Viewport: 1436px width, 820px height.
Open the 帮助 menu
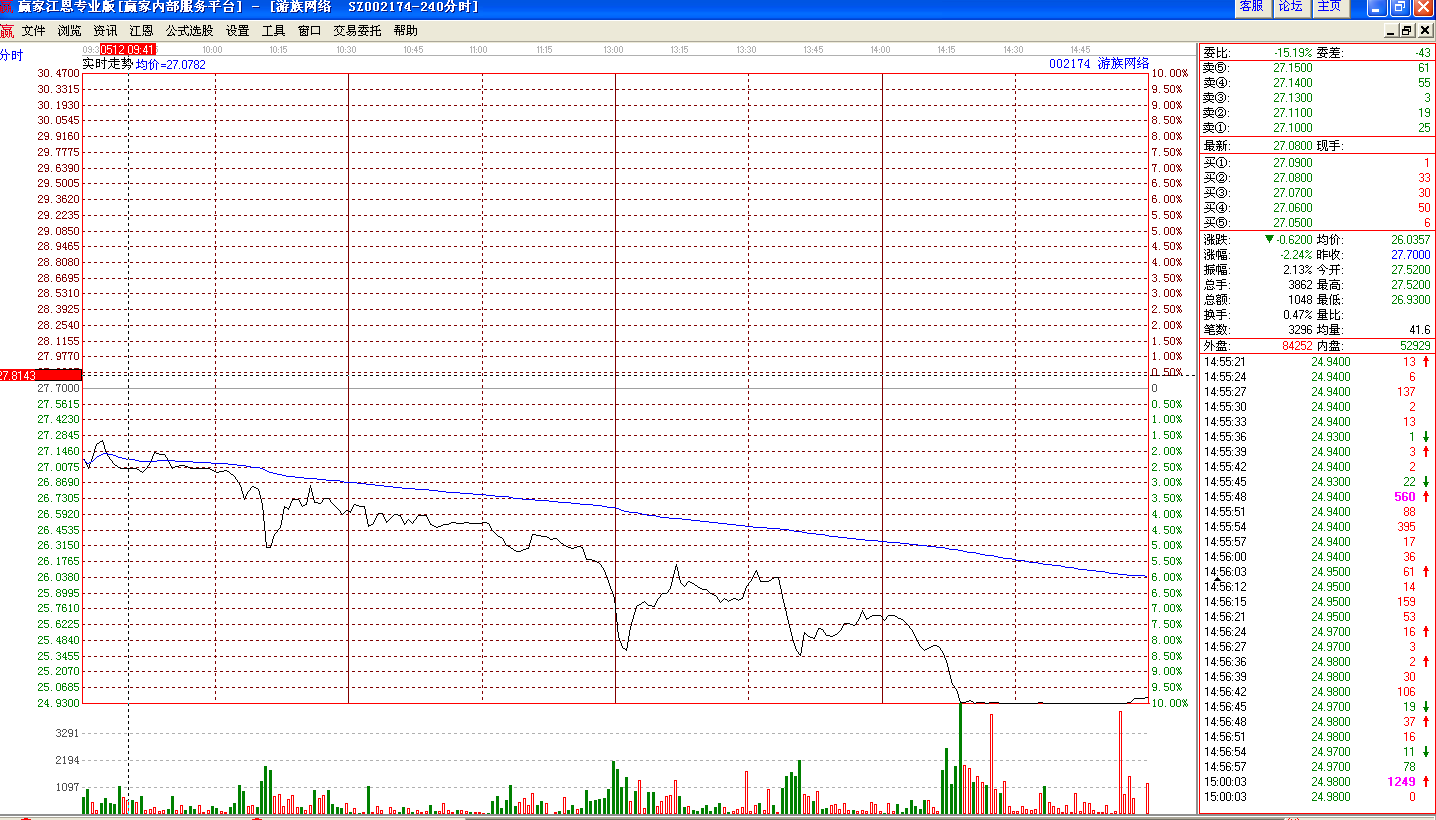(405, 31)
